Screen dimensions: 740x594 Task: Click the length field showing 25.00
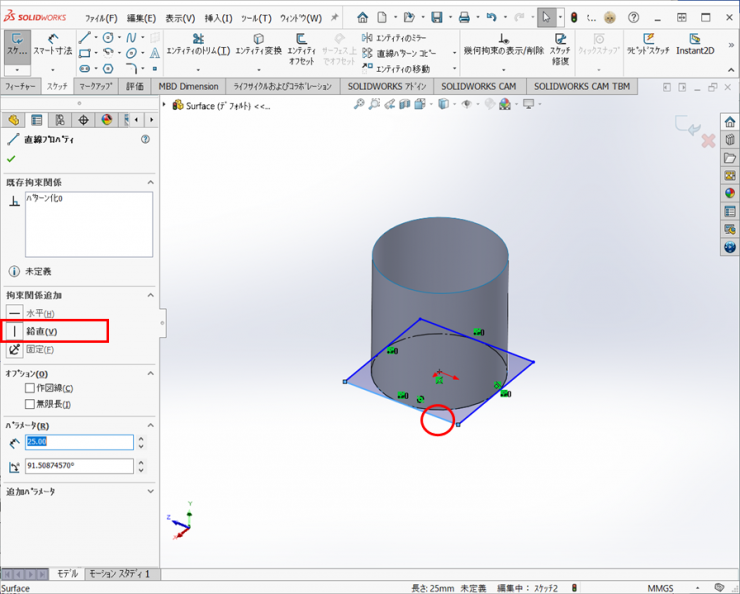79,442
